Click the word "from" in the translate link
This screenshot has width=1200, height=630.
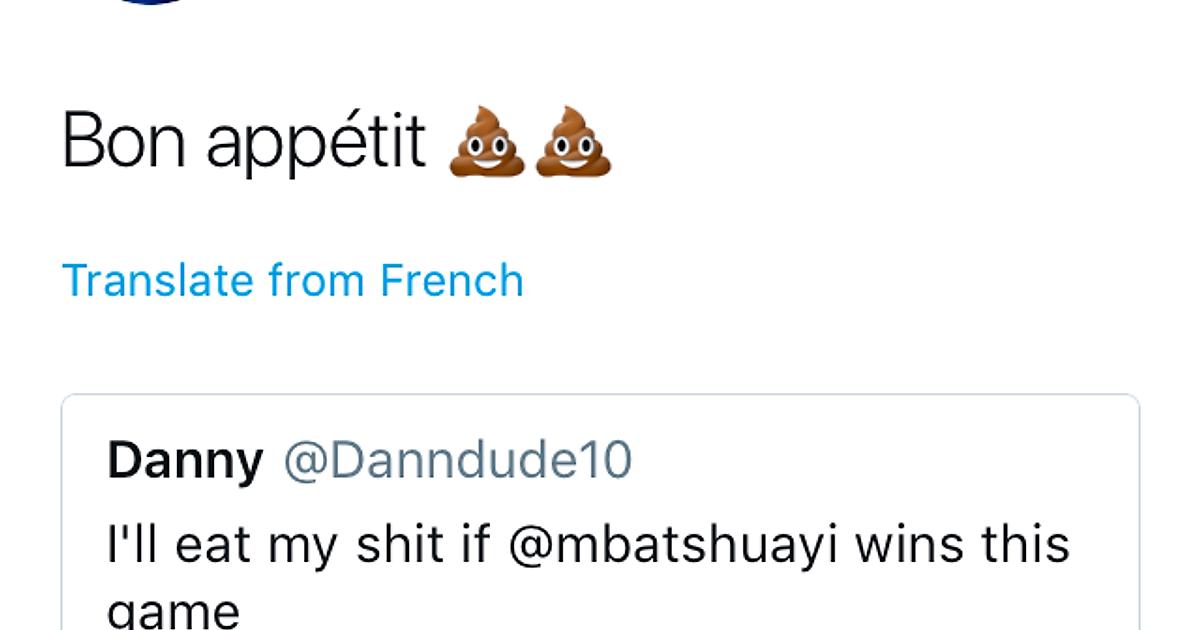coord(317,280)
